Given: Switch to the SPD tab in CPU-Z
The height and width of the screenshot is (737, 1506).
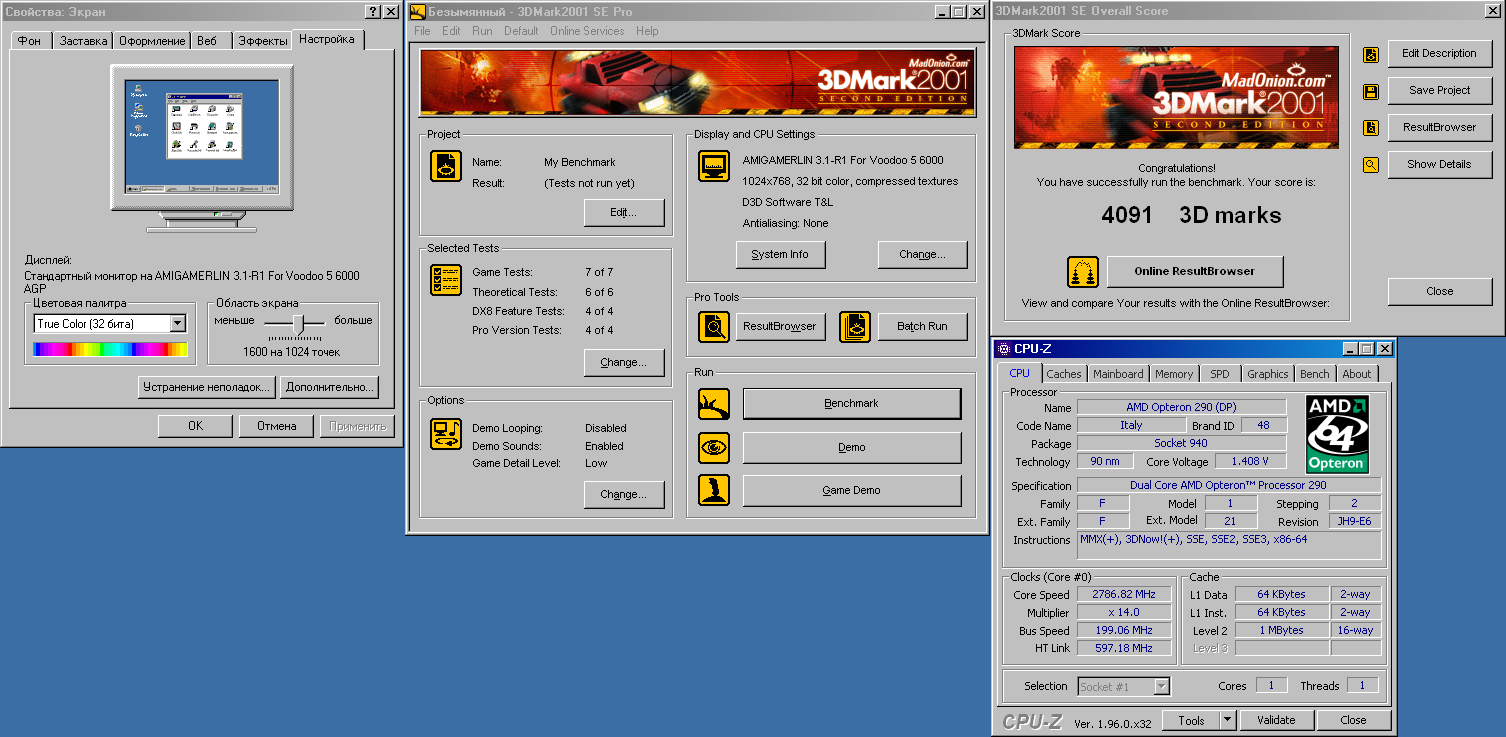Looking at the screenshot, I should pos(1220,374).
